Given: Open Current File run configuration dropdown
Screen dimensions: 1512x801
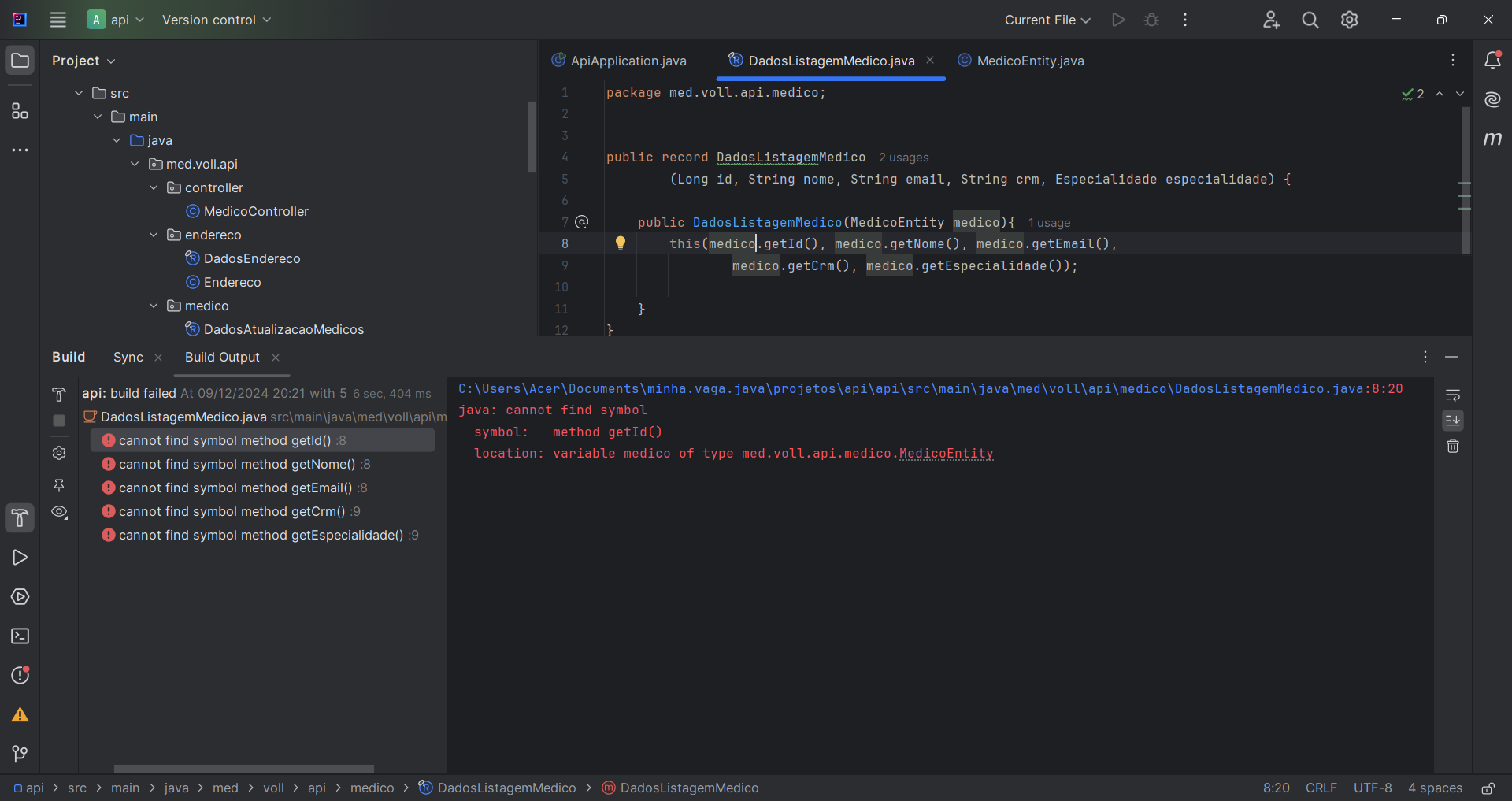Looking at the screenshot, I should click(x=1047, y=20).
